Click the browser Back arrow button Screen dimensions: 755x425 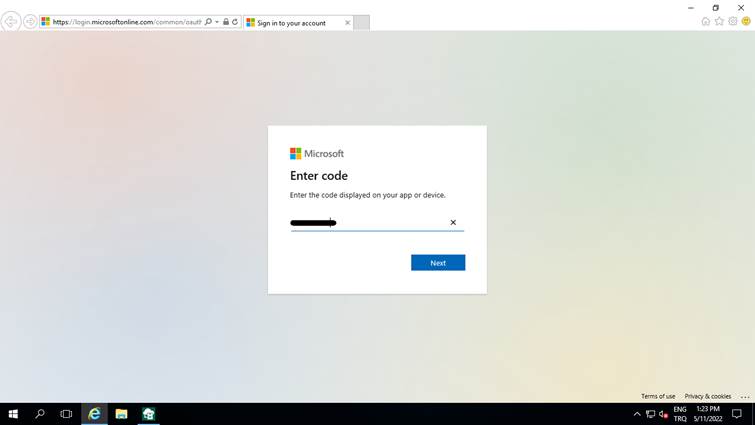tap(11, 22)
